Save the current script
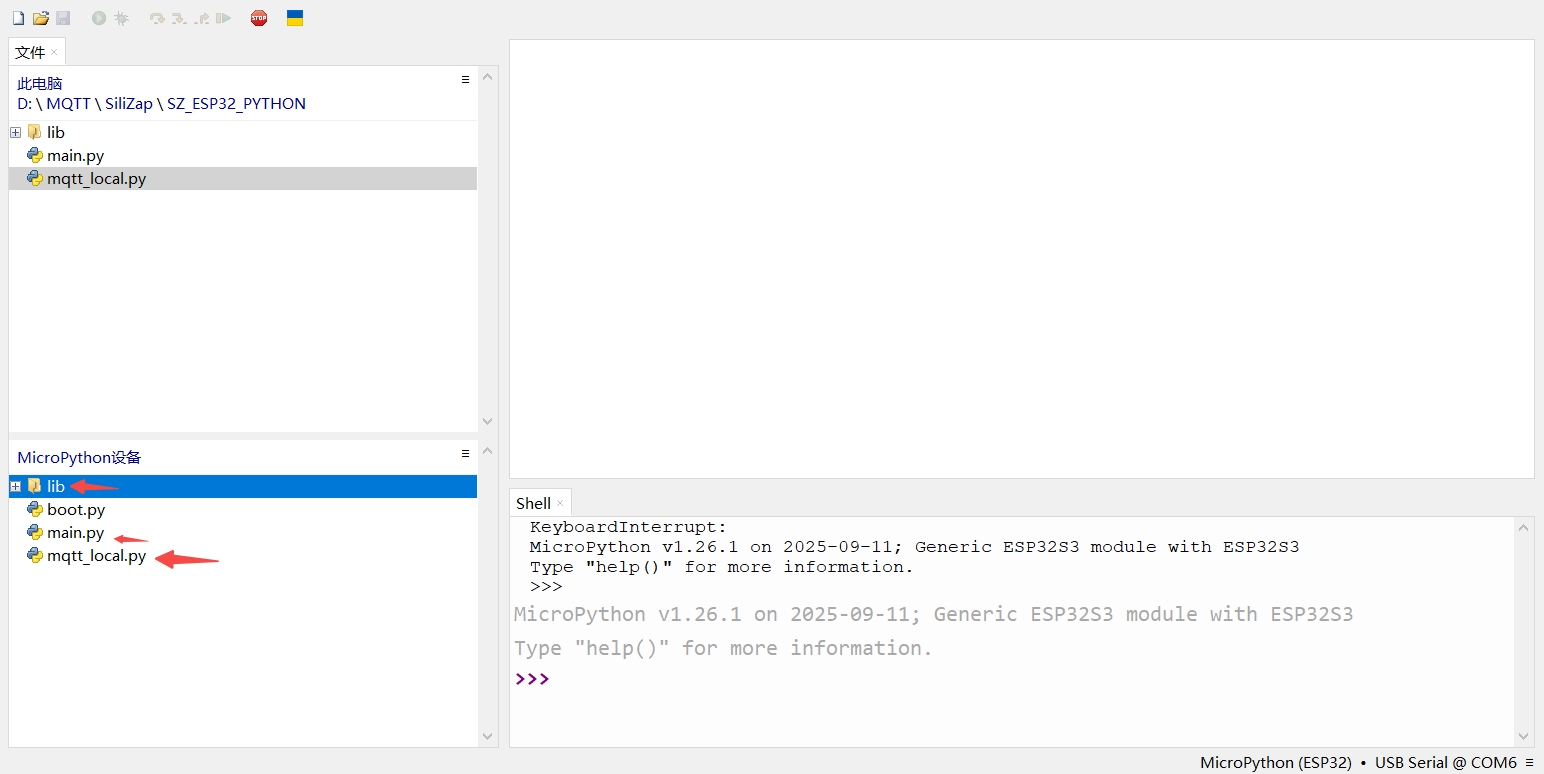The width and height of the screenshot is (1544, 774). point(62,17)
